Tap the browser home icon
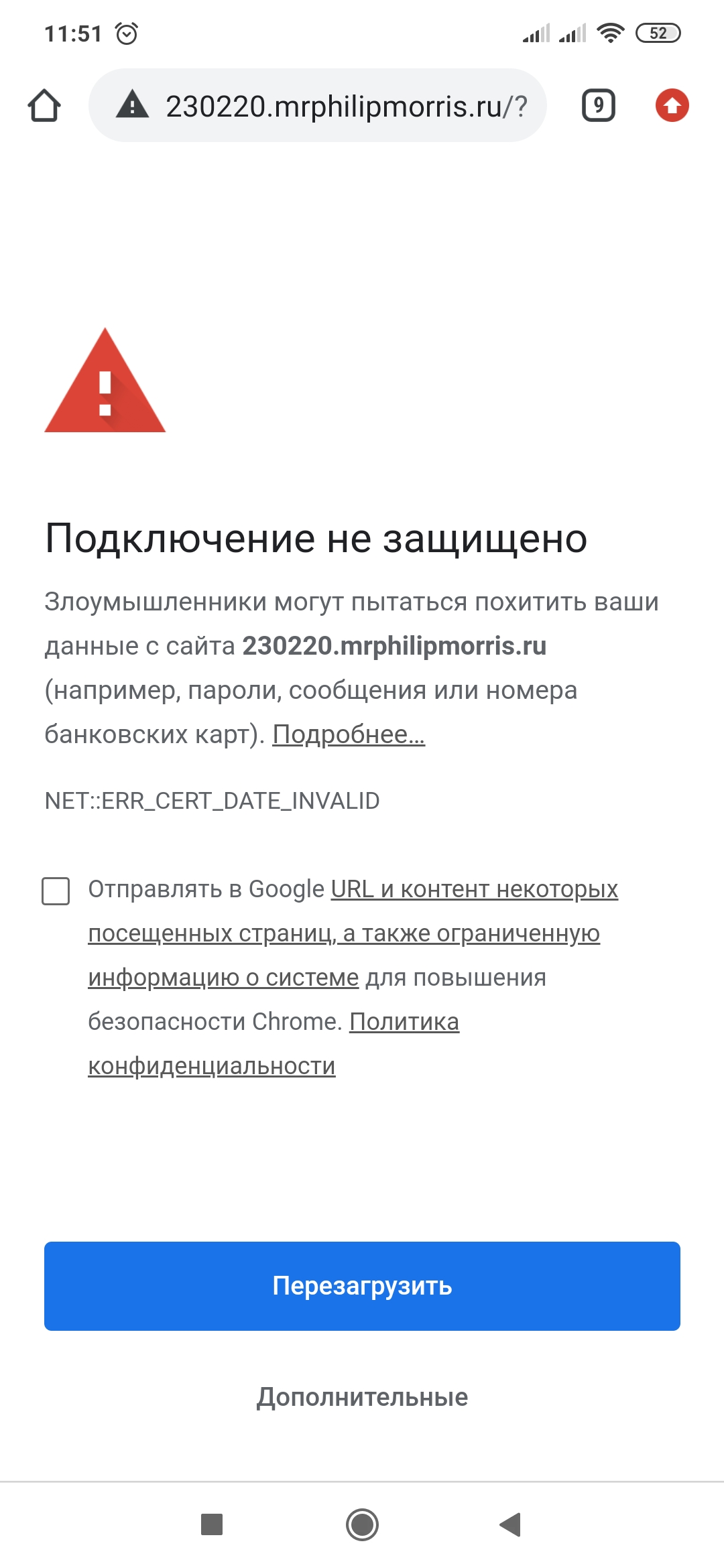This screenshot has width=724, height=1568. tap(44, 105)
